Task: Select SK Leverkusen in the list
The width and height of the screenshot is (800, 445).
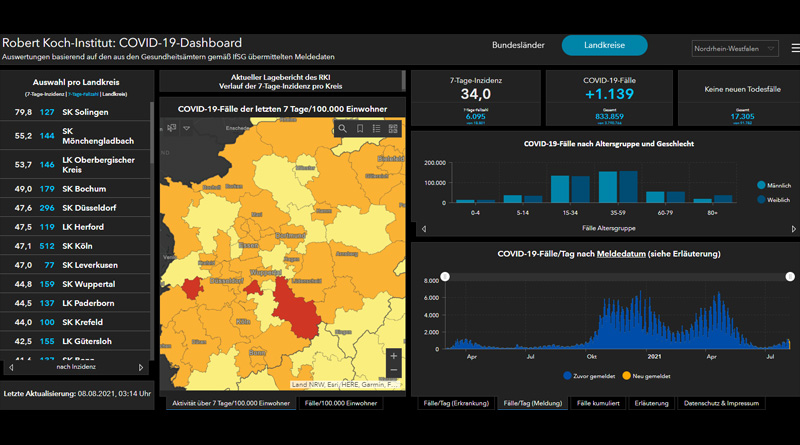Action: 75,265
